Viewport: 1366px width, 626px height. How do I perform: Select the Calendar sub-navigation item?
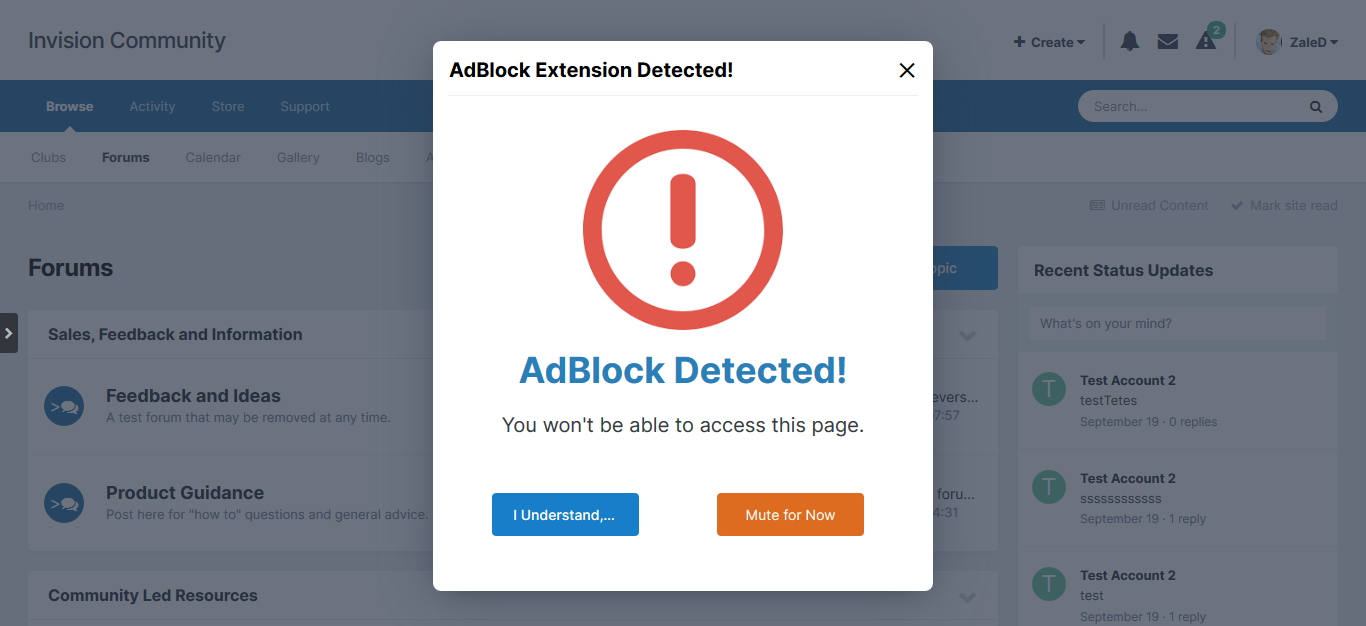coord(213,157)
